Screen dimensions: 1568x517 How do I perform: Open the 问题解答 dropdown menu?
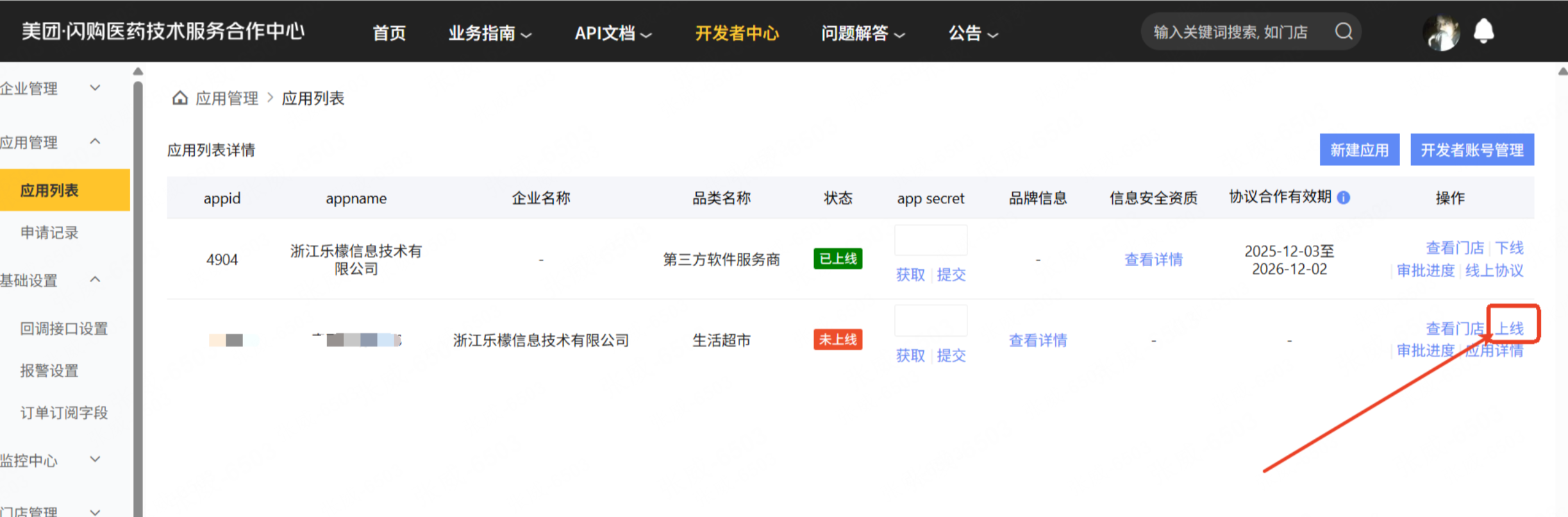(x=863, y=33)
